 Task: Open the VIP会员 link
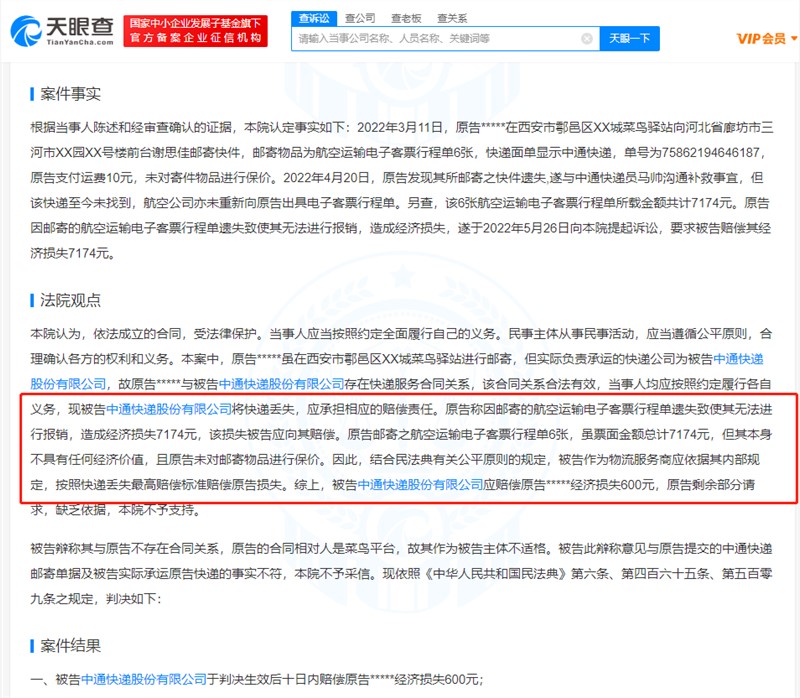pos(761,39)
